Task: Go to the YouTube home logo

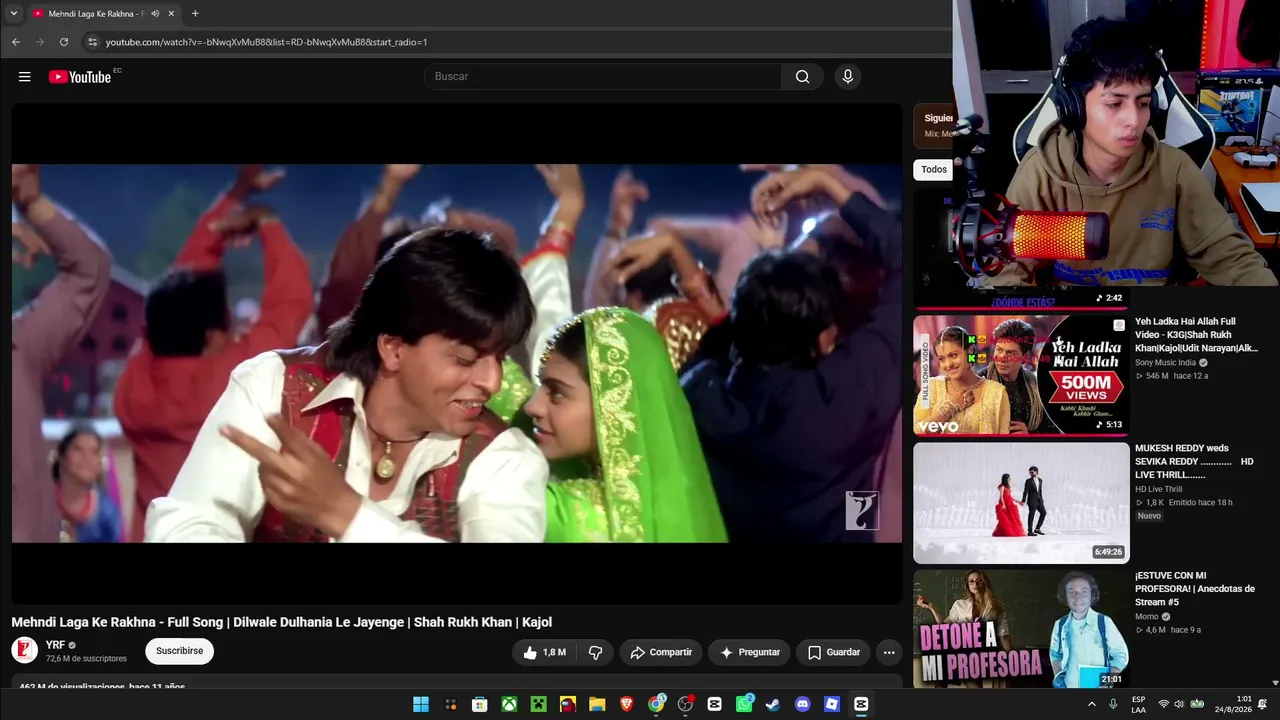Action: coord(80,77)
